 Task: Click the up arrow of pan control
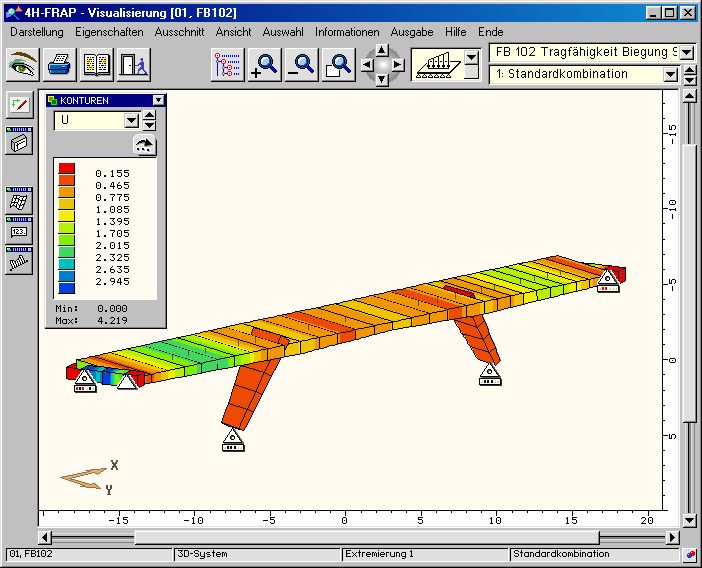coord(383,50)
